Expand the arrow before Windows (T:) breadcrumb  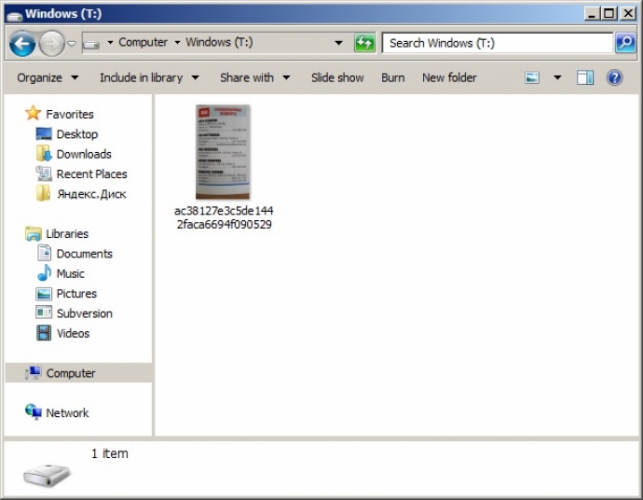177,43
